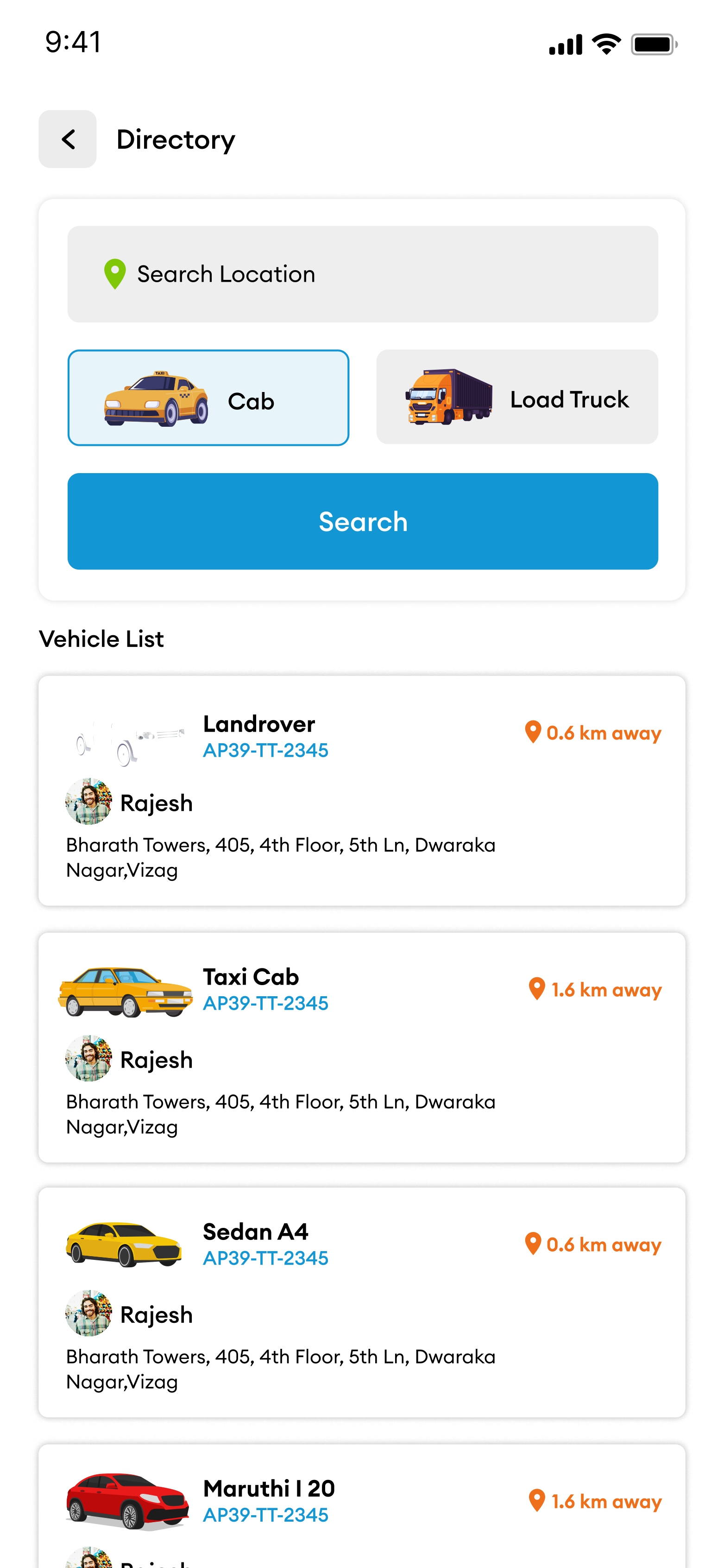Open the Sedan A4 address text
The height and width of the screenshot is (1568, 724).
[x=280, y=1368]
